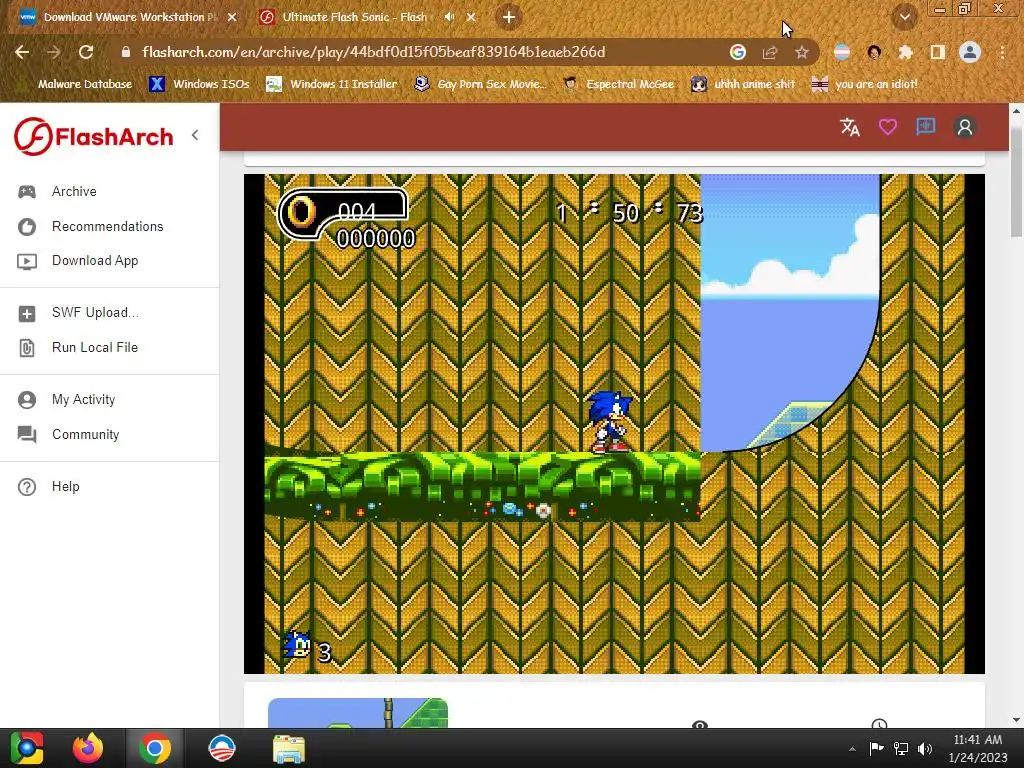Screen dimensions: 1024x768
Task: Close the VMware Workstation tab
Action: point(232,17)
